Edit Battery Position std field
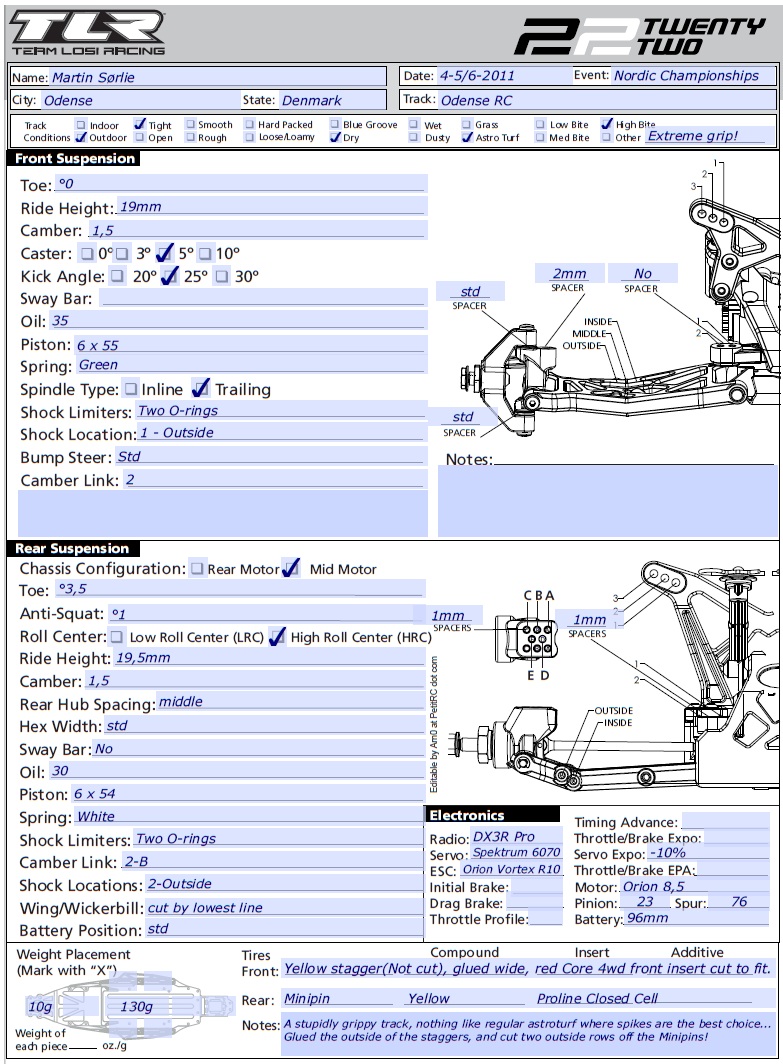 coord(285,928)
